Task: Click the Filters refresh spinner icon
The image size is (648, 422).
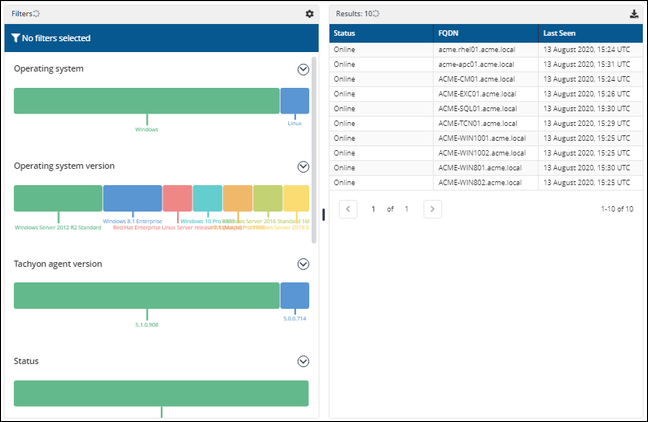Action: pos(37,14)
